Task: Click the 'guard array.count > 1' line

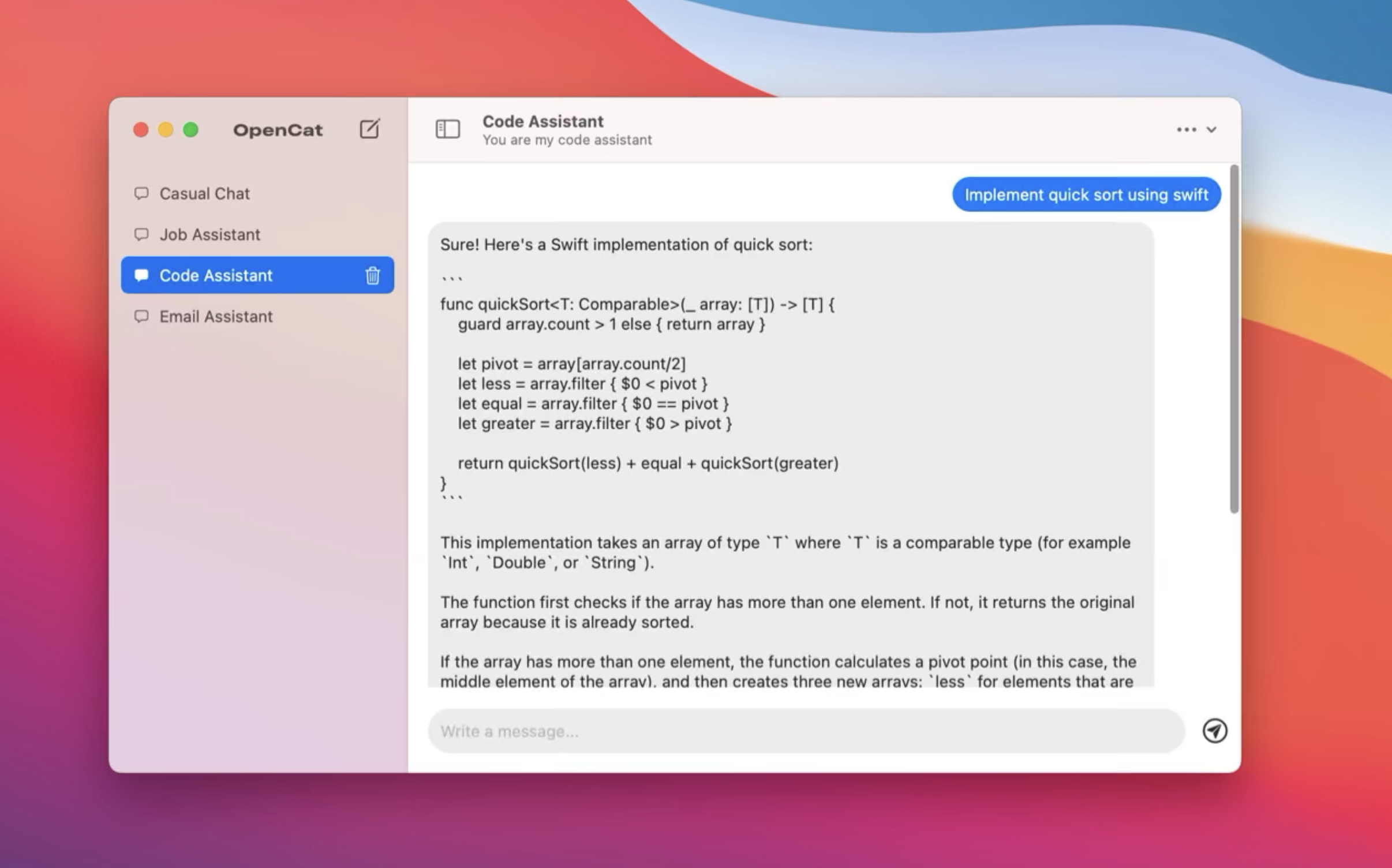Action: [x=612, y=324]
